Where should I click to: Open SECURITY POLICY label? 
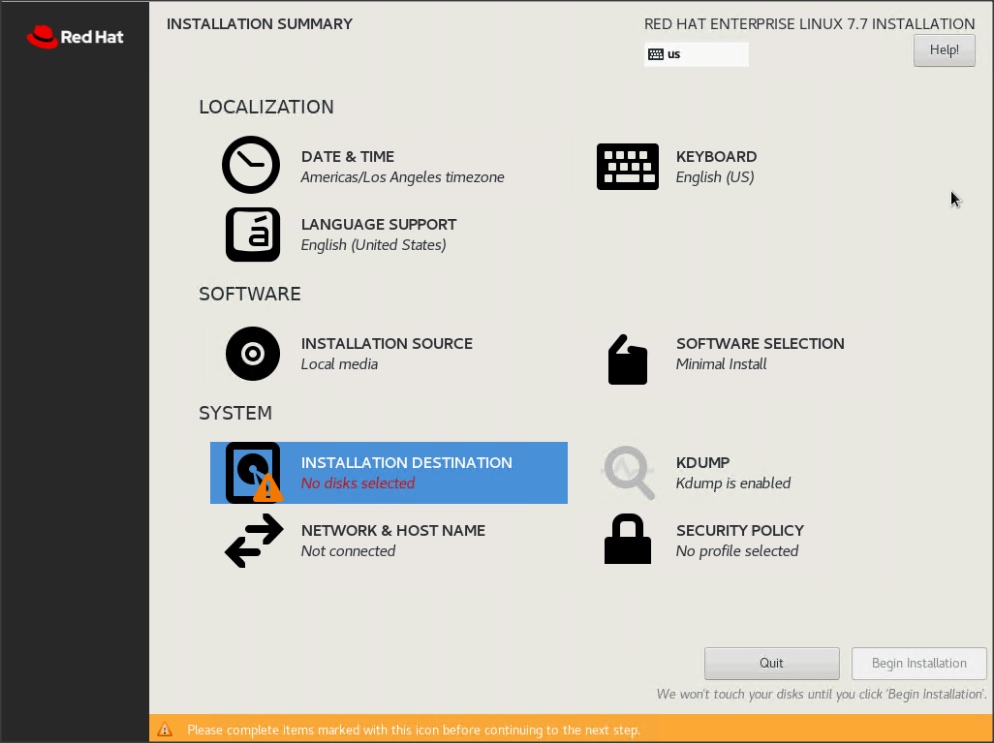[x=740, y=531]
